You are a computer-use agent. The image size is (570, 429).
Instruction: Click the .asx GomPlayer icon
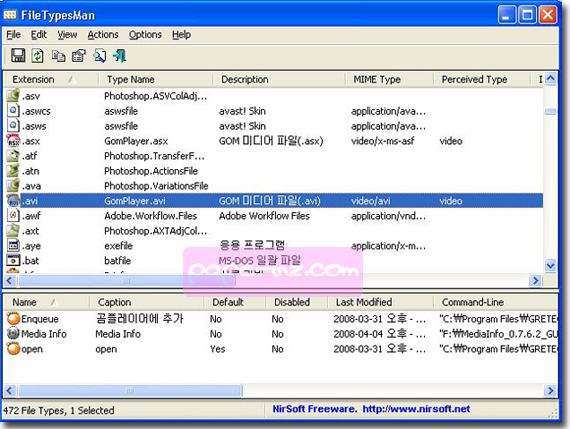point(13,141)
